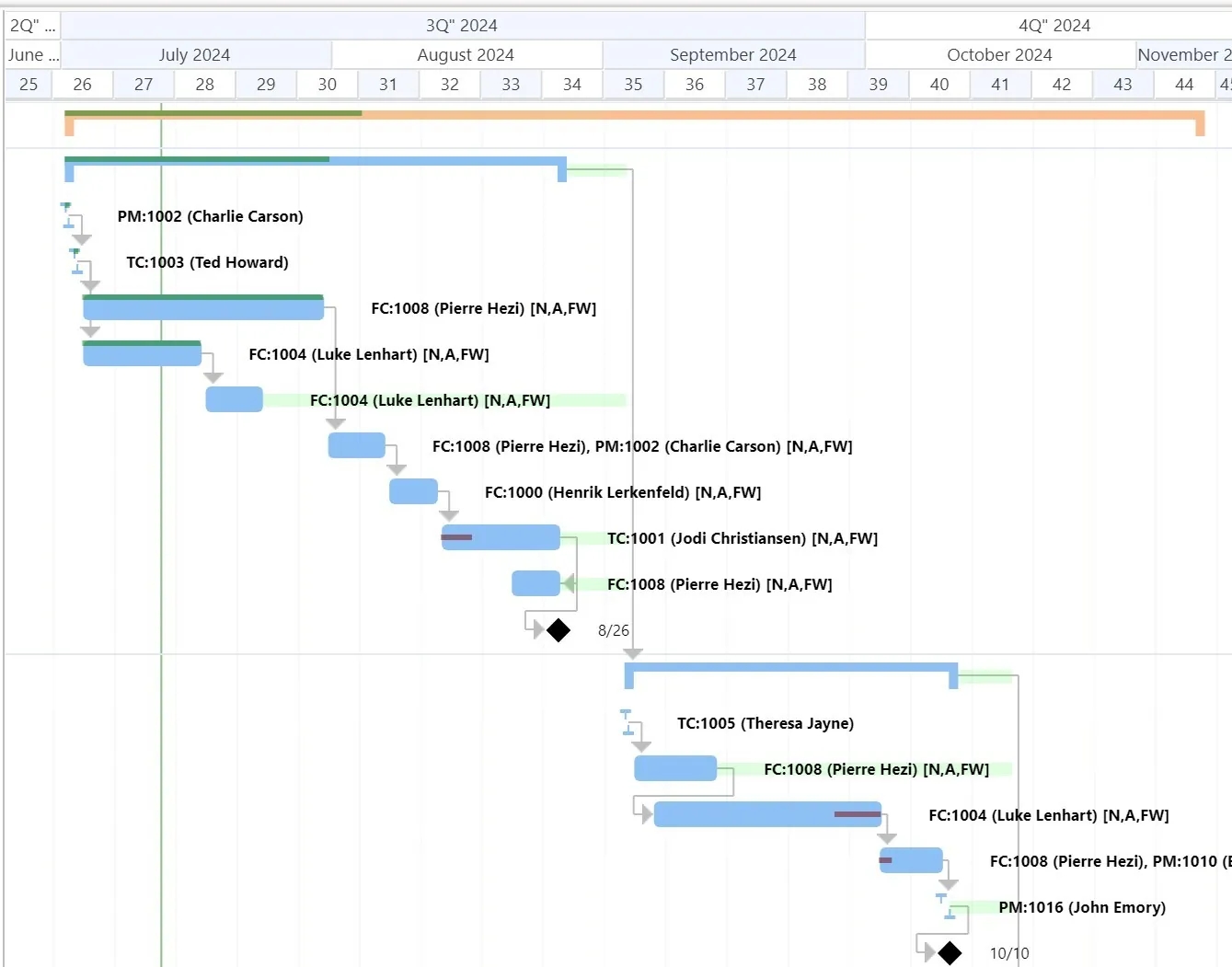Select the milestone icon beside TC:1003 (Ted Howard)
The image size is (1232, 967).
tap(74, 252)
